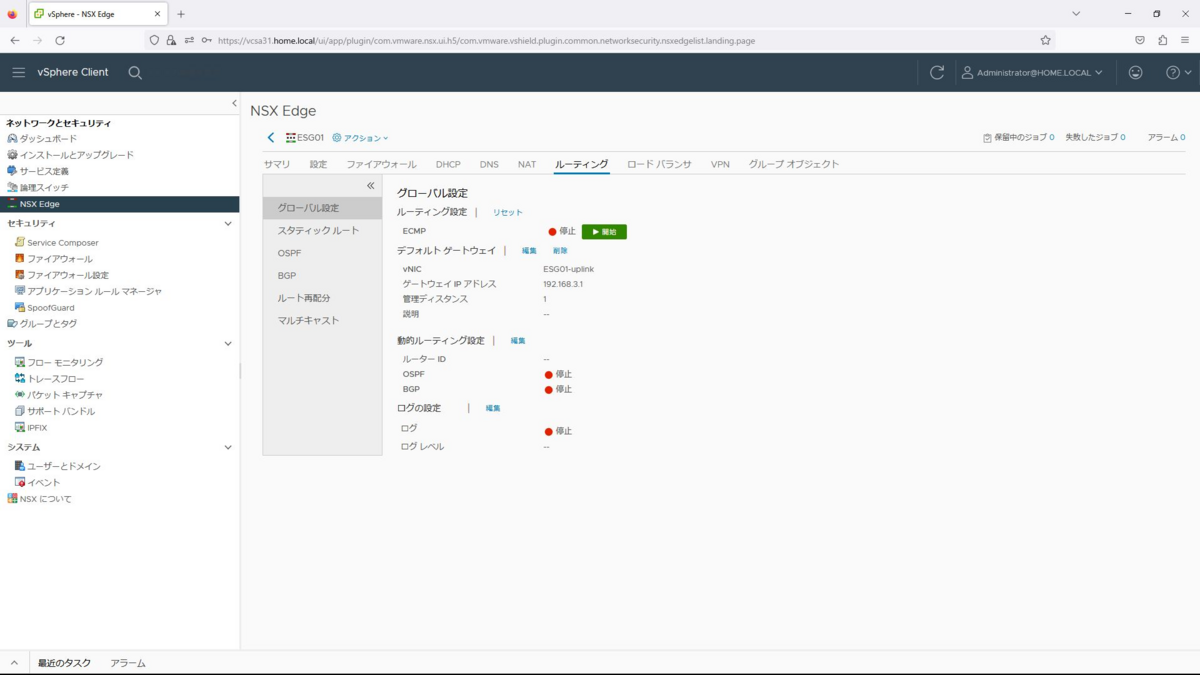1200x675 pixels.
Task: Open サービス定義 in the sidebar
Action: [x=44, y=171]
